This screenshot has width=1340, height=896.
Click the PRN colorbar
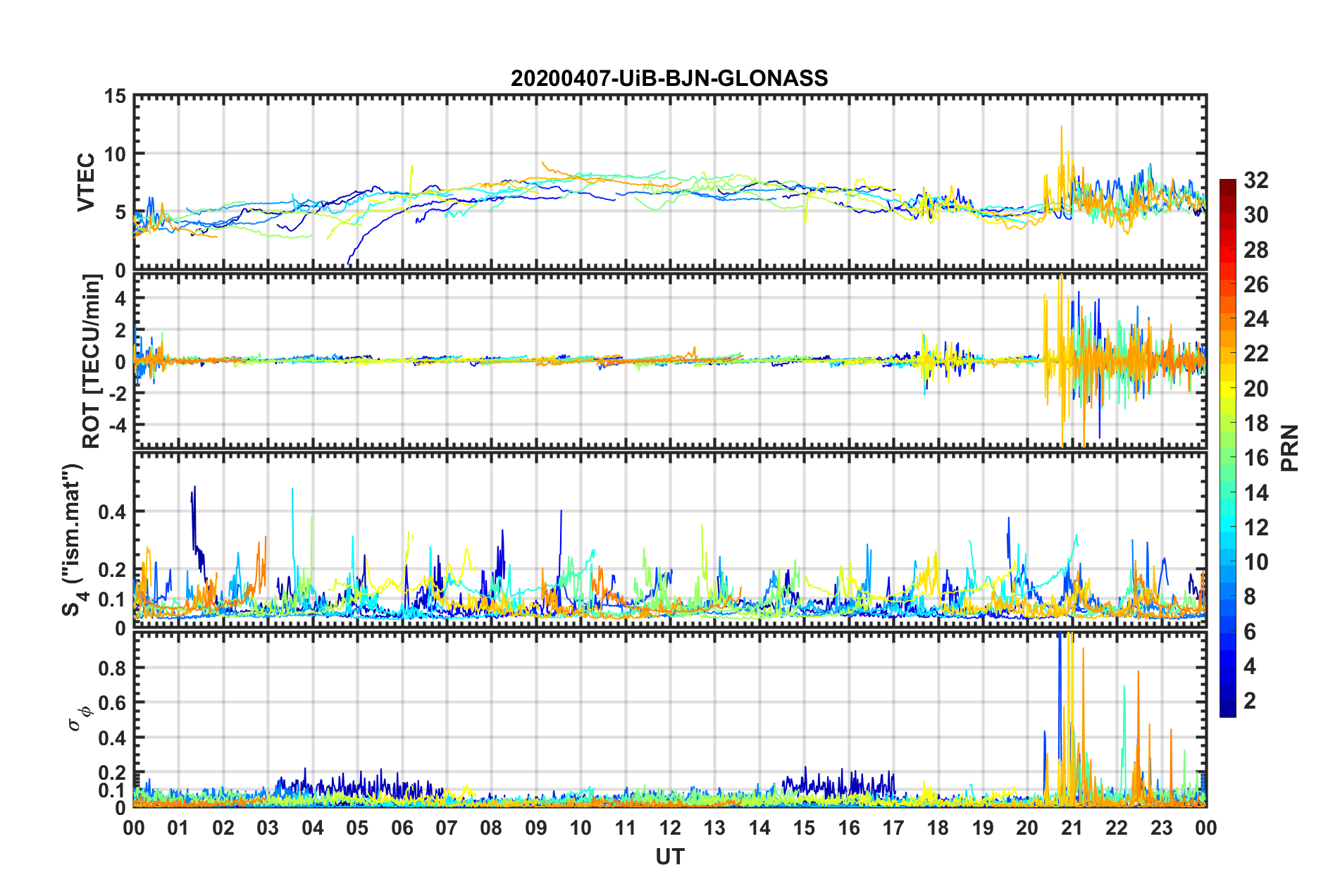click(1227, 448)
